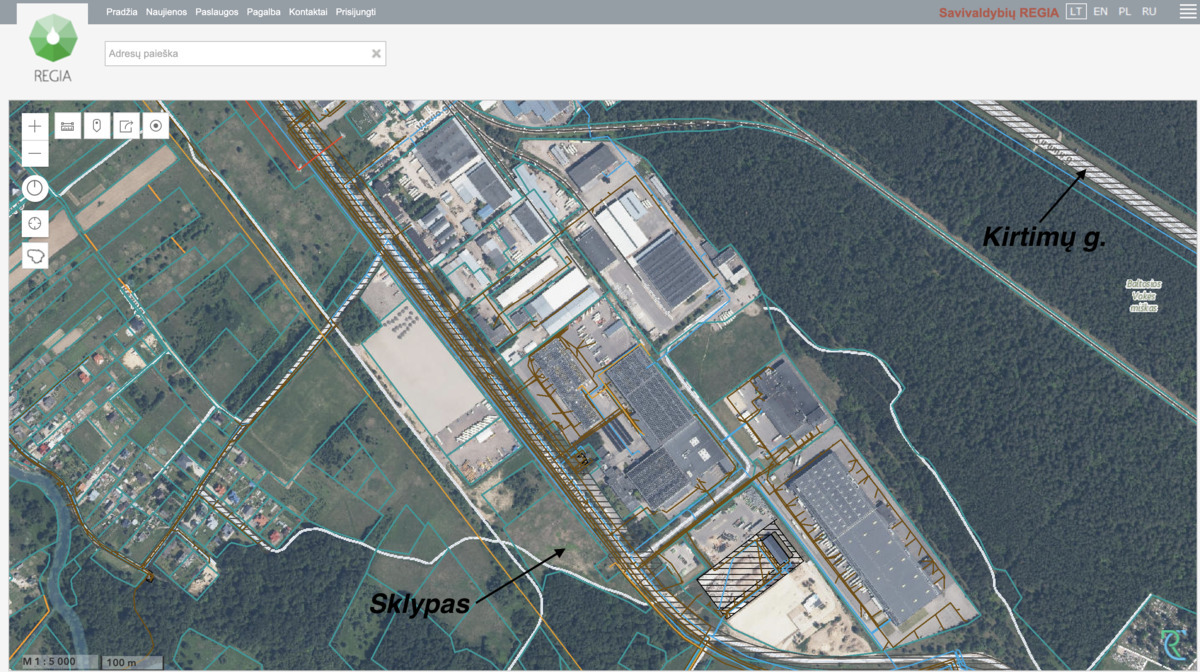This screenshot has width=1200, height=672.
Task: Open the measure ruler tool
Action: (x=68, y=126)
